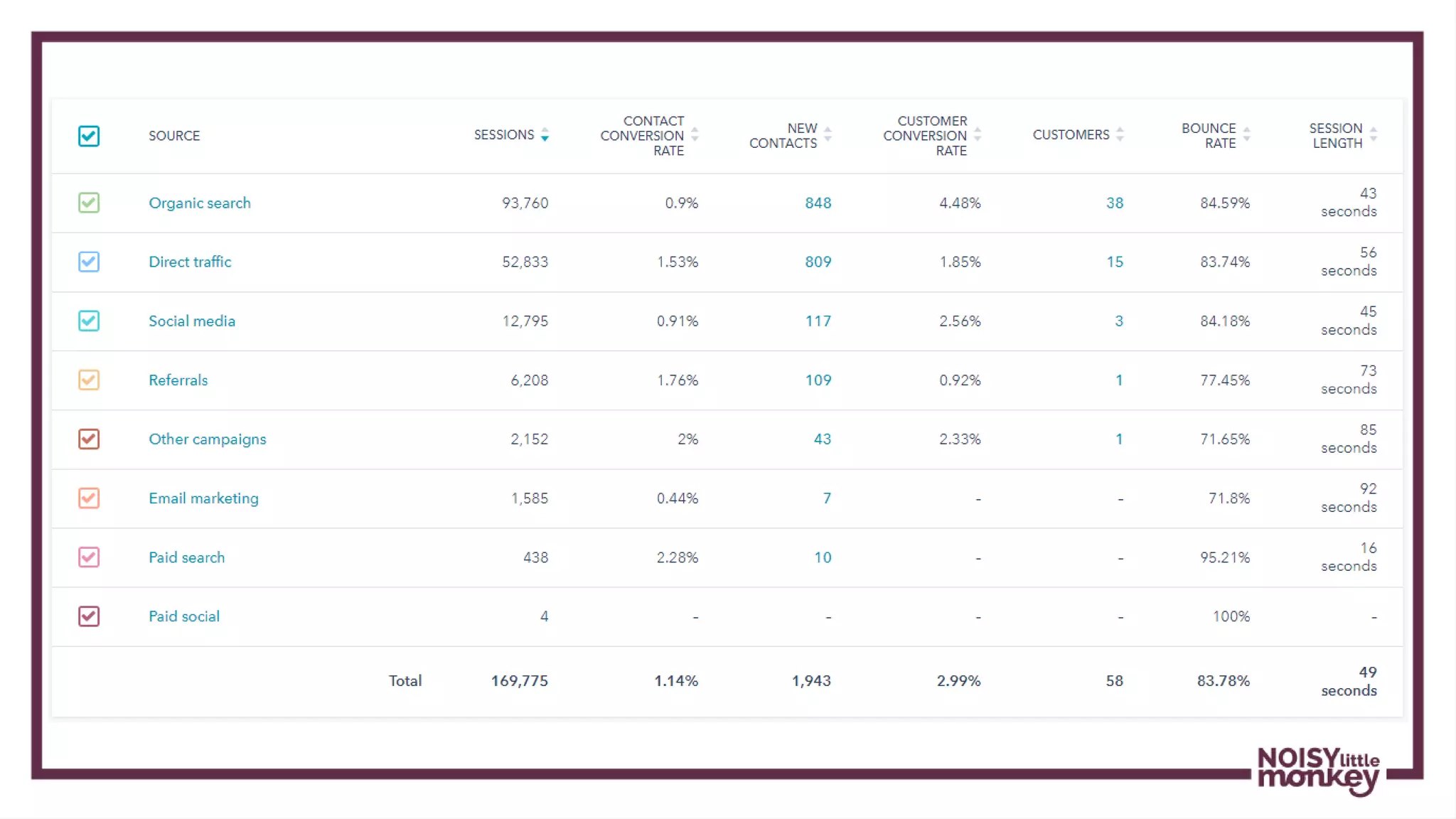Sort by Bounce Rate arrows
This screenshot has height=819, width=1456.
pos(1246,134)
